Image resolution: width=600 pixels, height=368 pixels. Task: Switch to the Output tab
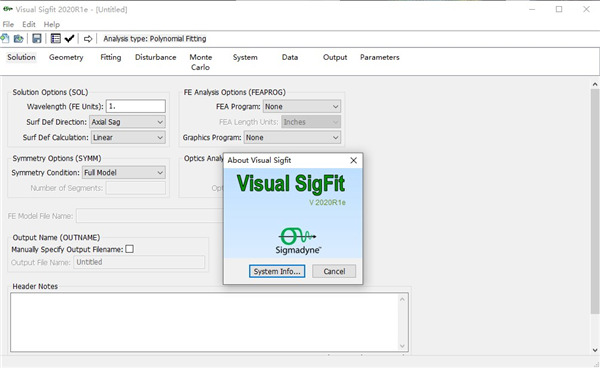[x=335, y=57]
